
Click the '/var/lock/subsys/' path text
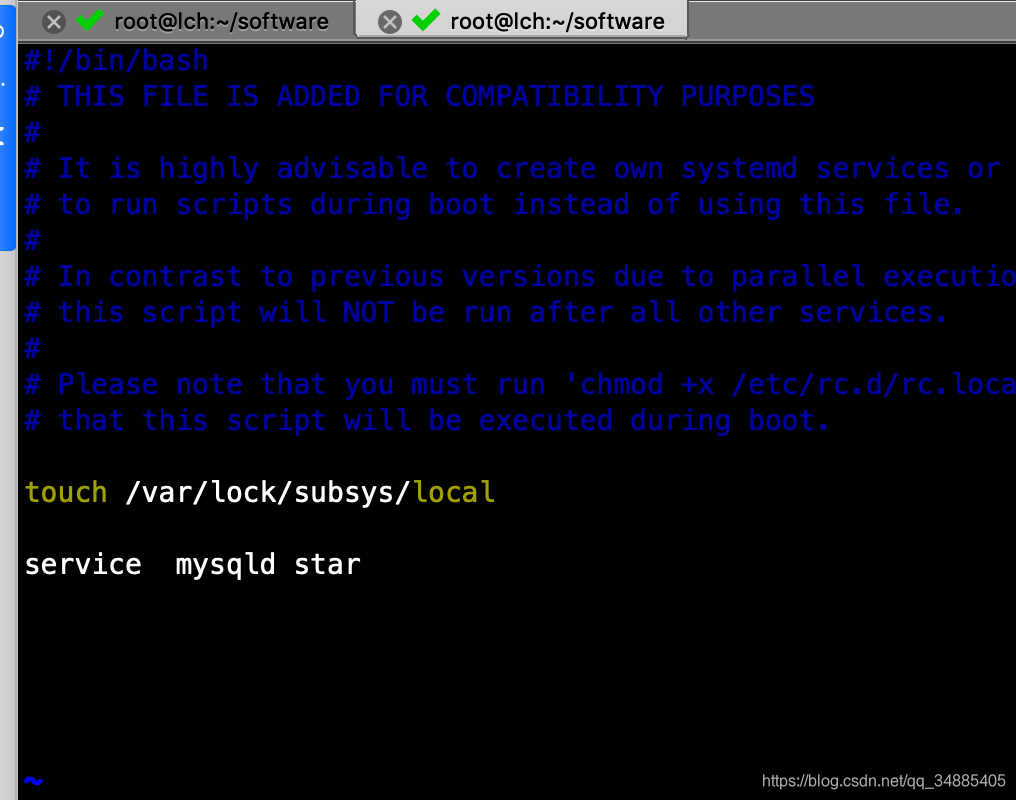[268, 493]
